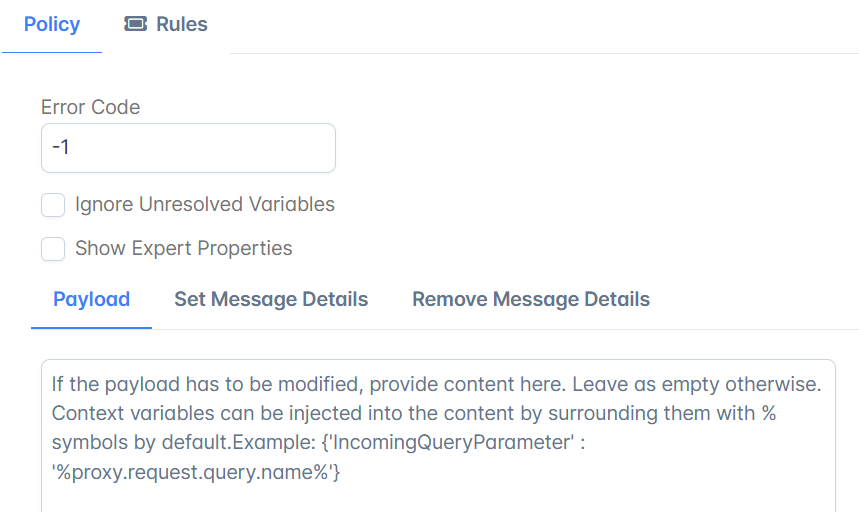Focus the Error Code input field

click(188, 148)
